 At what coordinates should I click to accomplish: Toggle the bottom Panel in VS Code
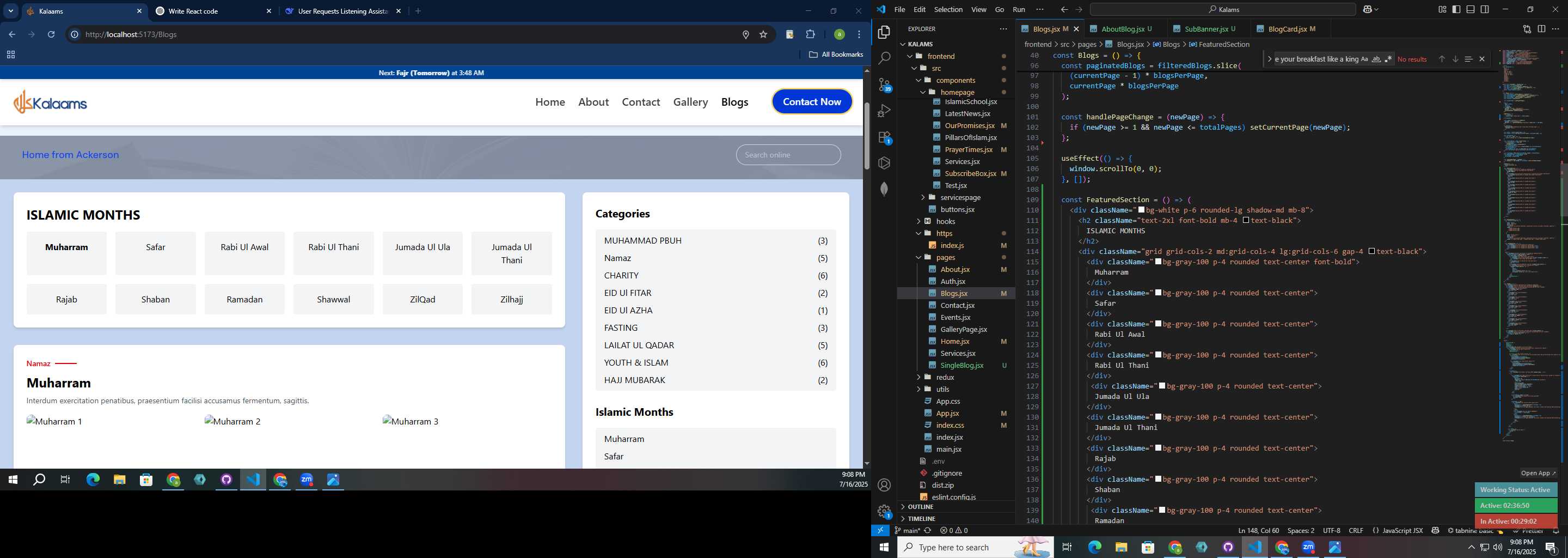tap(1471, 10)
